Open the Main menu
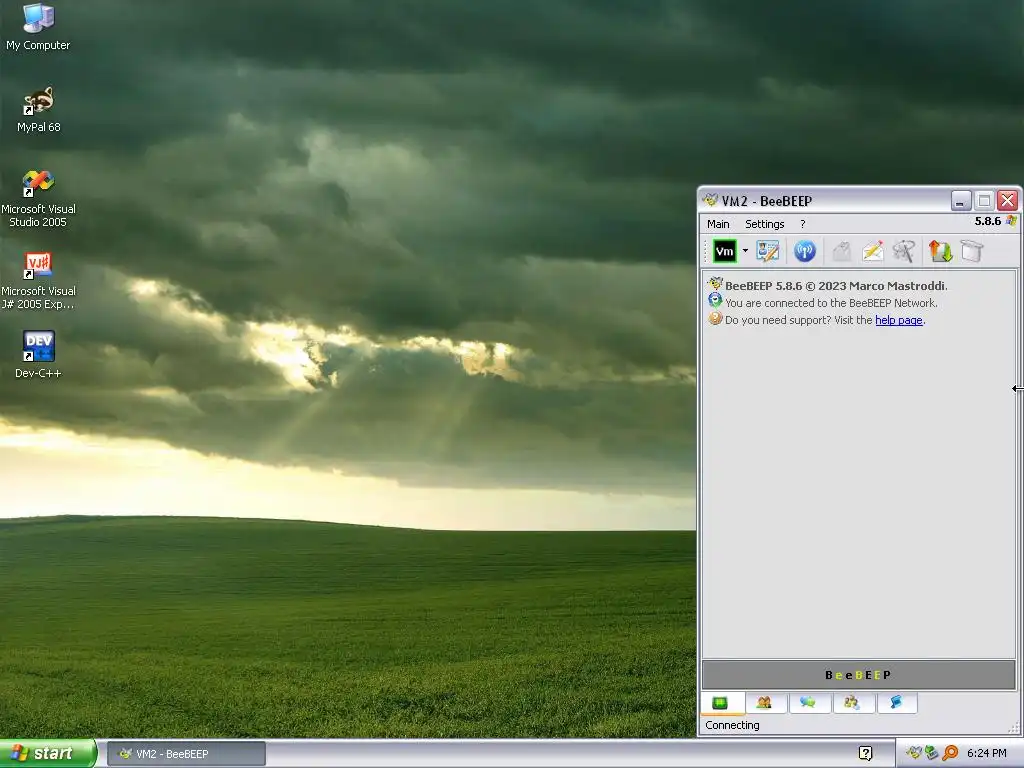This screenshot has width=1024, height=768. tap(718, 224)
